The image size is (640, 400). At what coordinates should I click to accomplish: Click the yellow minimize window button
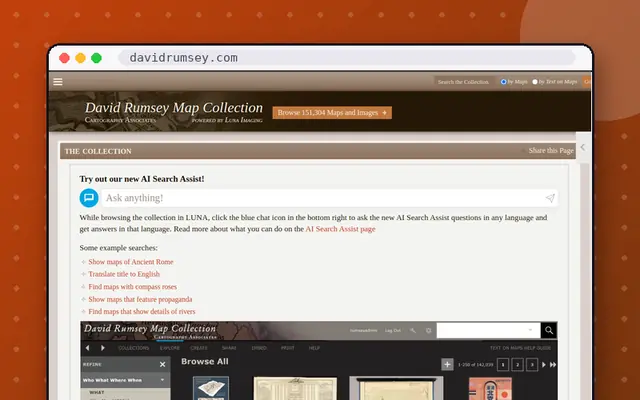80,58
